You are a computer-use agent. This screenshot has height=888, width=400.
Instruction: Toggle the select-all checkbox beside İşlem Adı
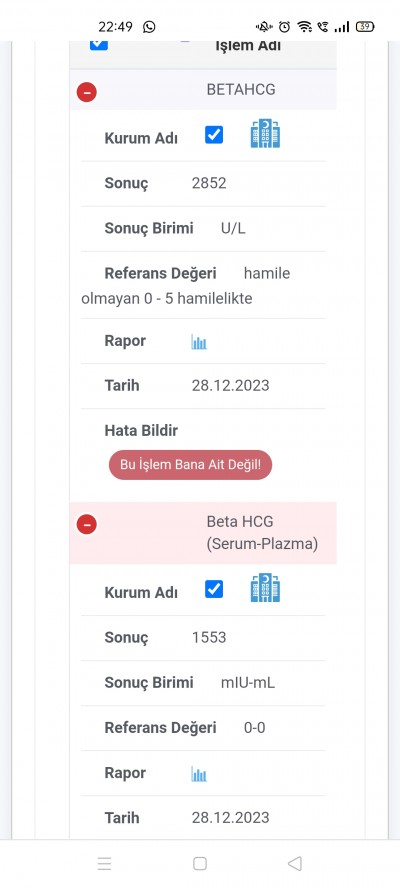(99, 45)
